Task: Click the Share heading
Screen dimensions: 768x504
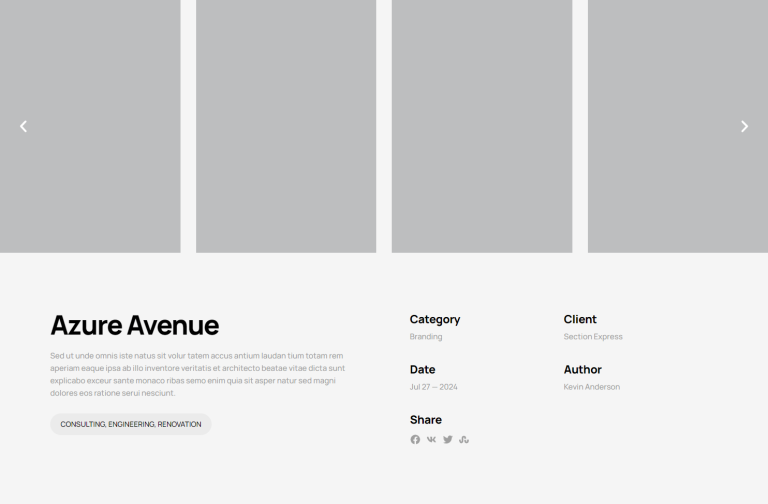Action: pos(426,420)
